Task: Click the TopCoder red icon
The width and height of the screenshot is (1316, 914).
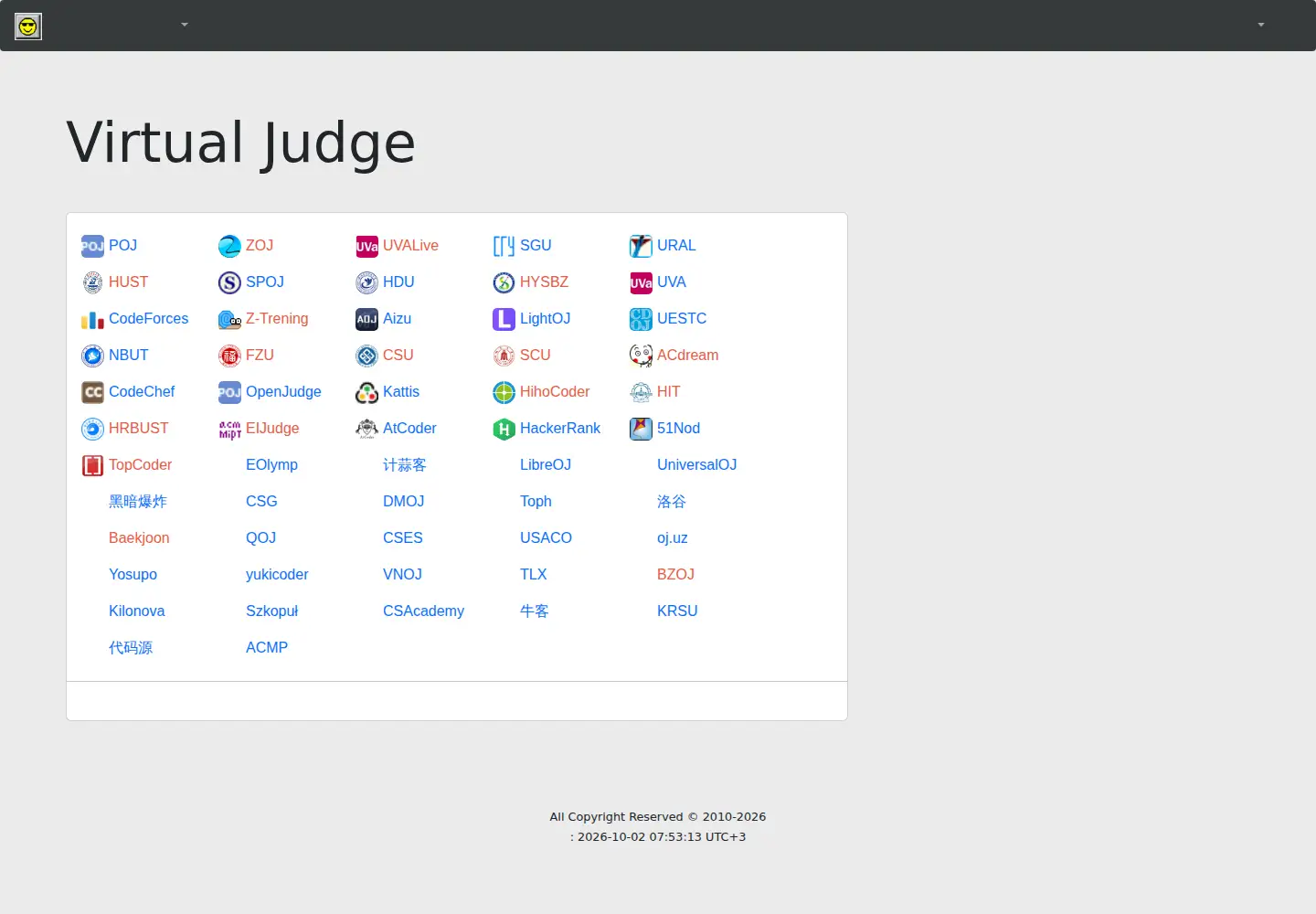Action: point(92,465)
